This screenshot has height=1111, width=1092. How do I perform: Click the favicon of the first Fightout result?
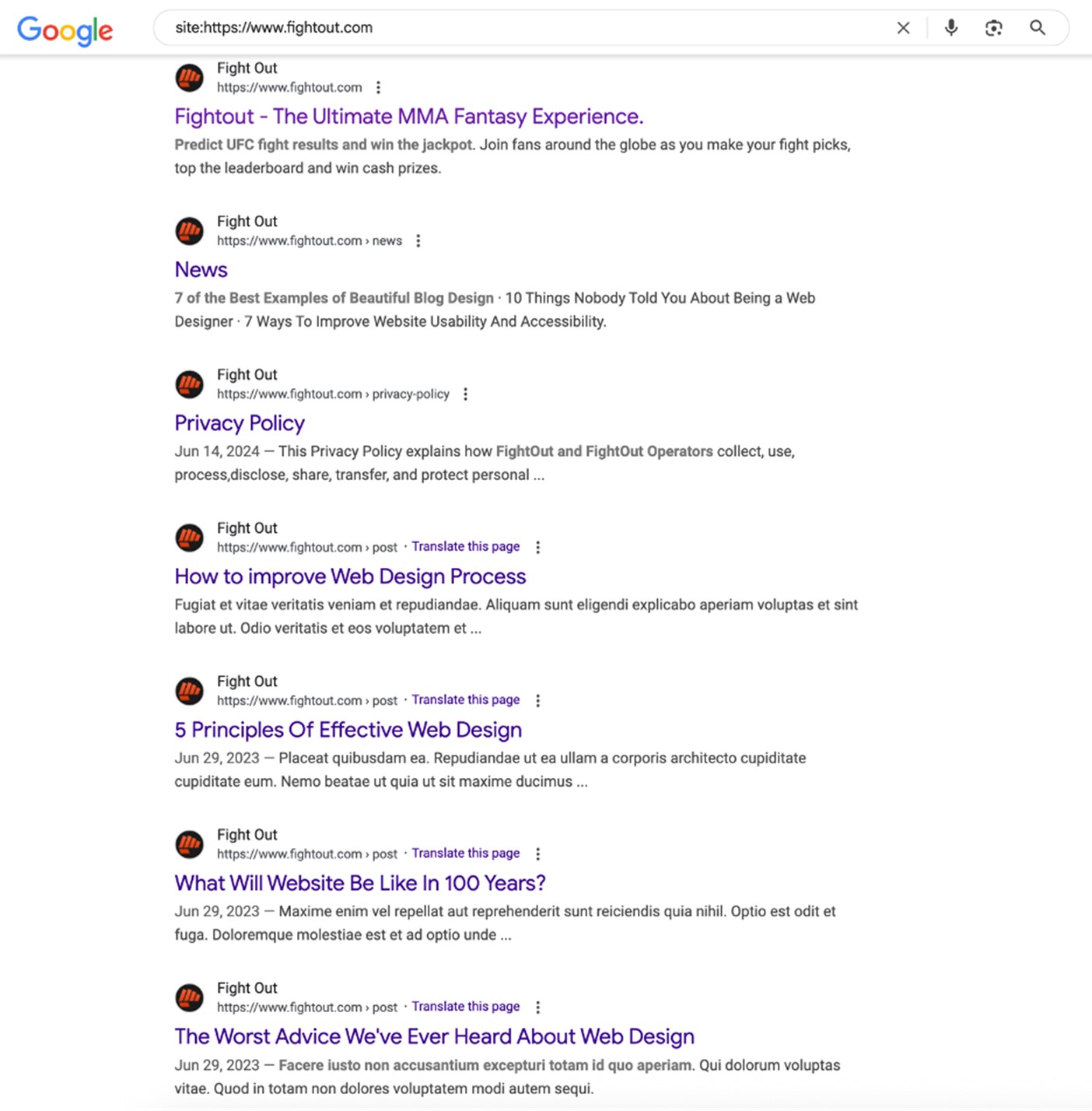[x=189, y=78]
